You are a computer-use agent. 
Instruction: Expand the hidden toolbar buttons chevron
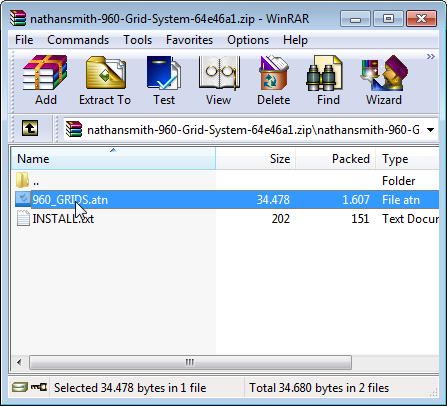pyautogui.click(x=431, y=56)
